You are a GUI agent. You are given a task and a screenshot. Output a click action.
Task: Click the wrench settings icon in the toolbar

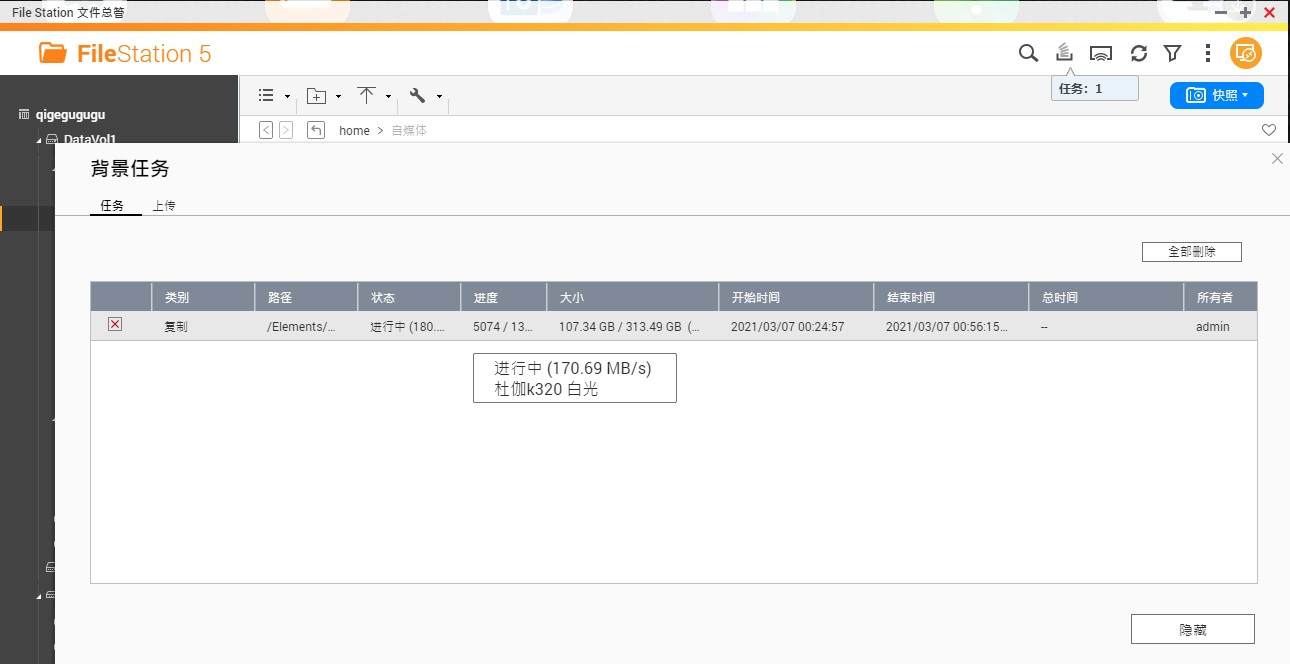(x=418, y=95)
